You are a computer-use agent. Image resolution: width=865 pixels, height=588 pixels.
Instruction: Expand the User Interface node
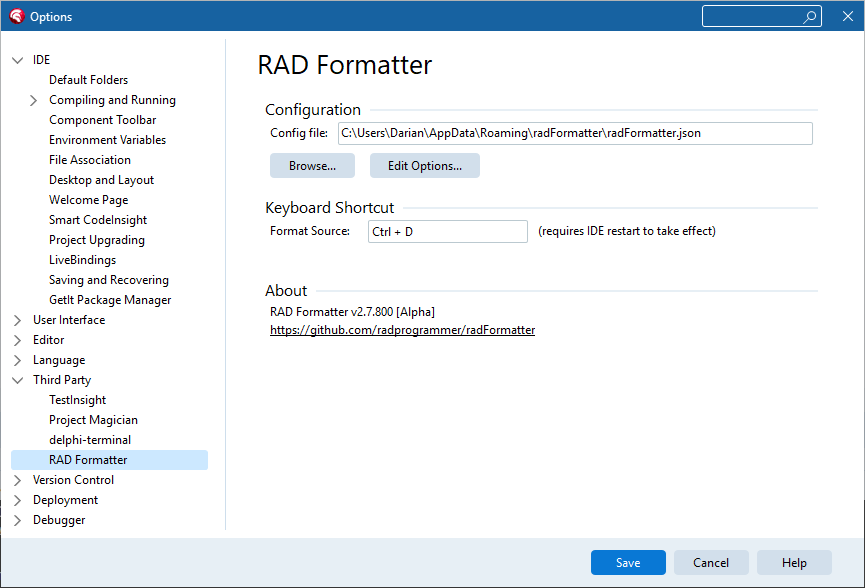click(18, 320)
